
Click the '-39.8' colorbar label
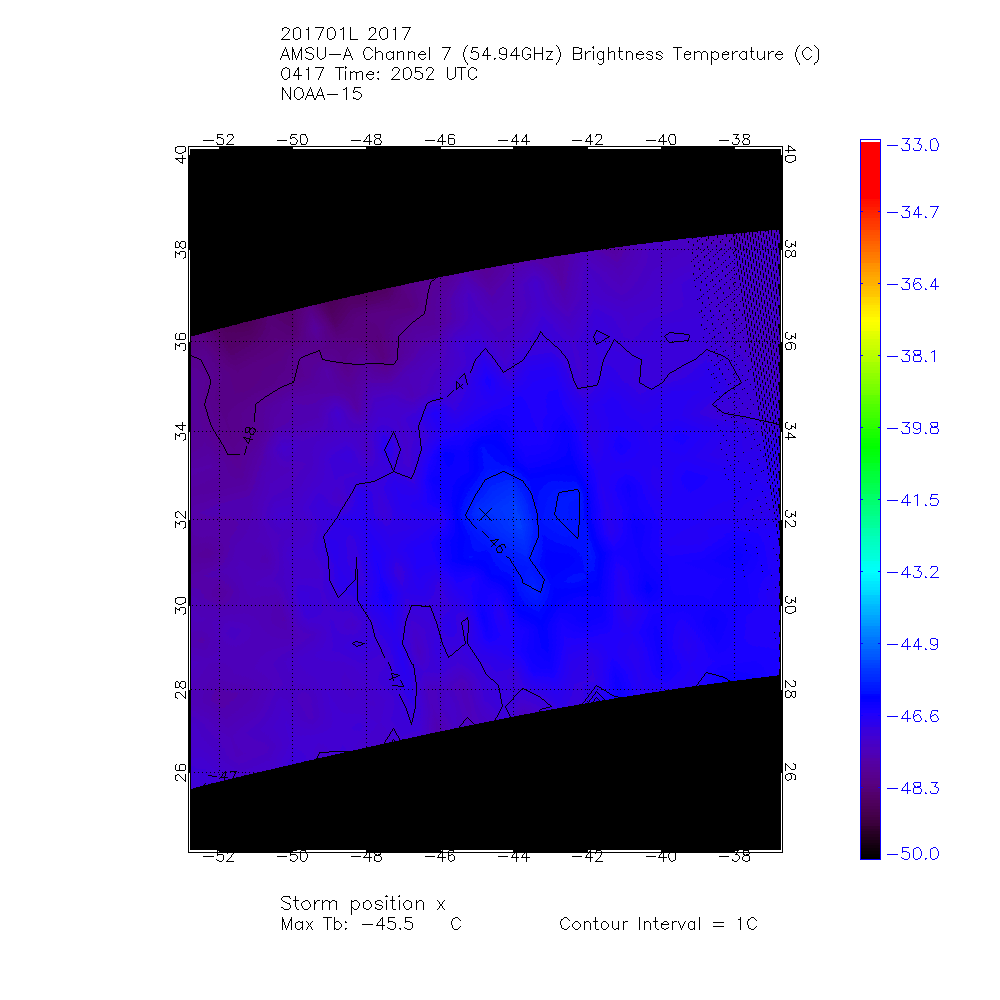coord(913,429)
